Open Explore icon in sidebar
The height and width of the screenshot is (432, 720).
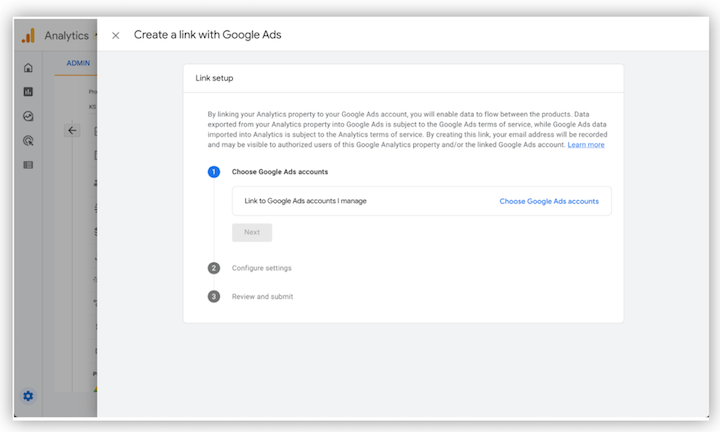28,116
